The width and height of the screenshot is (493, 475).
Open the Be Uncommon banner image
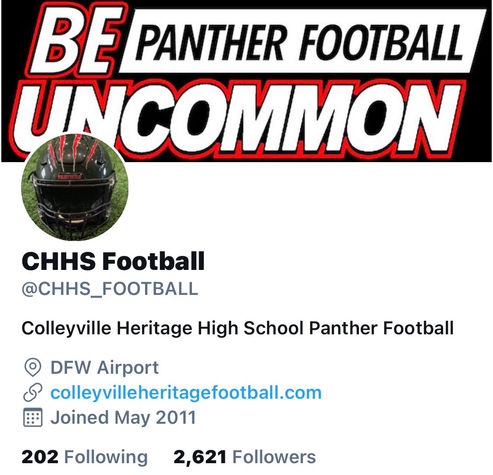click(x=246, y=81)
